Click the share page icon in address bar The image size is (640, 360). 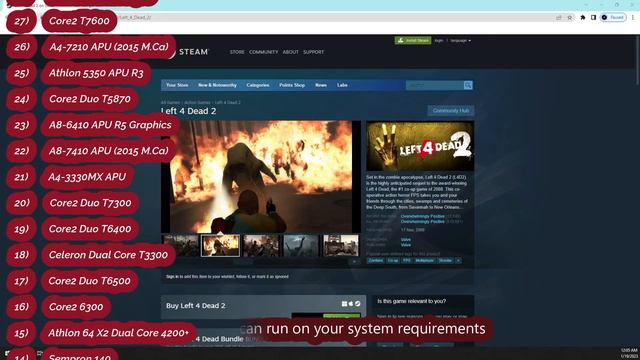558,18
